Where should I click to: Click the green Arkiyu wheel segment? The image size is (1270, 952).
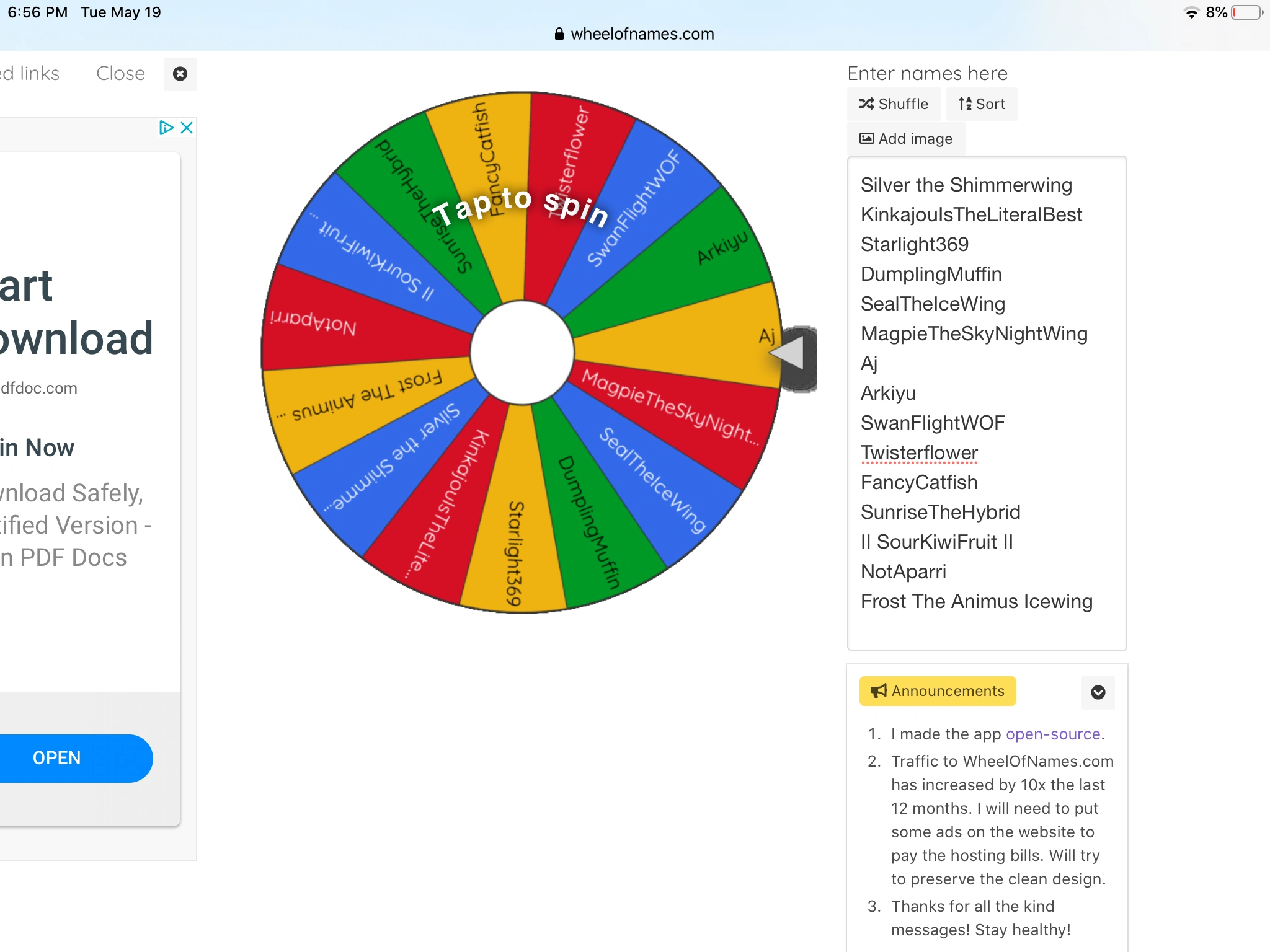[695, 260]
